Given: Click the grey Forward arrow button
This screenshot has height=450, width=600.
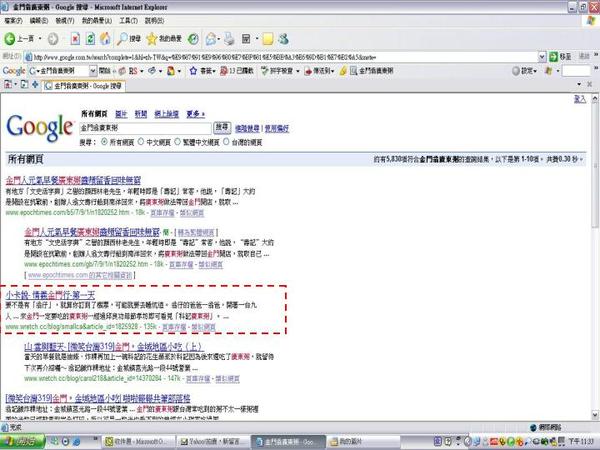Looking at the screenshot, I should click(53, 39).
